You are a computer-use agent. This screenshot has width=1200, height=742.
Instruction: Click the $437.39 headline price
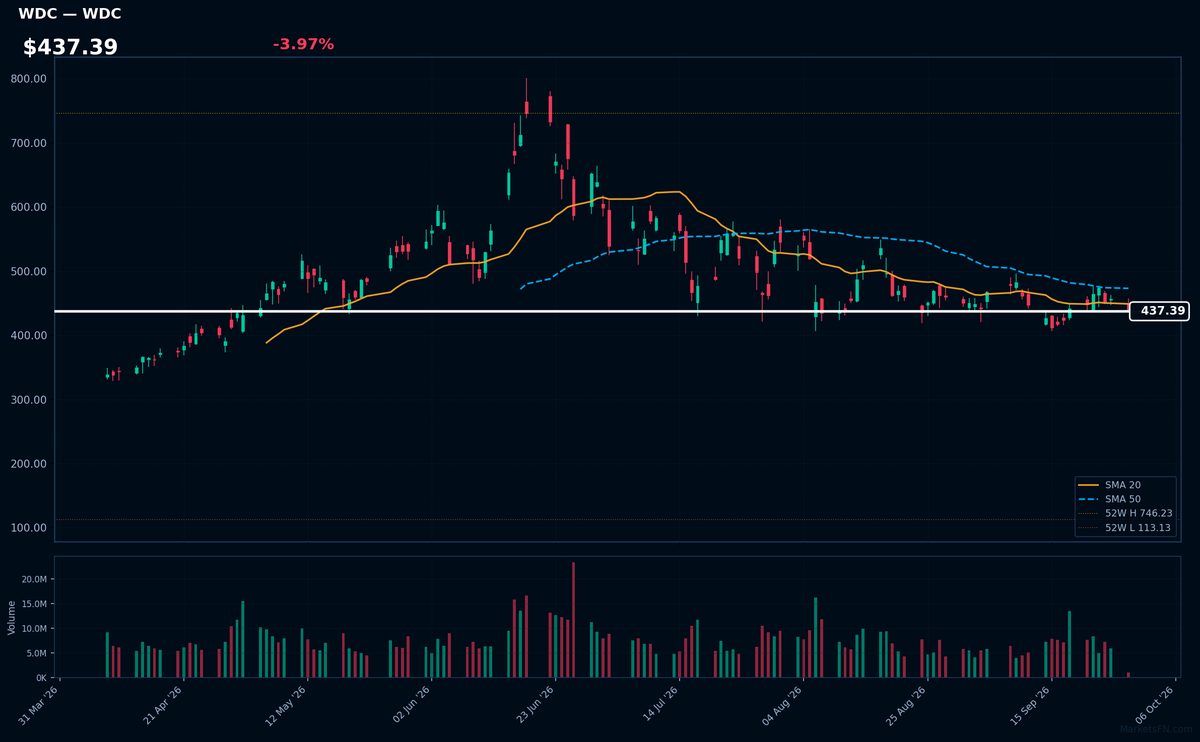pos(70,47)
